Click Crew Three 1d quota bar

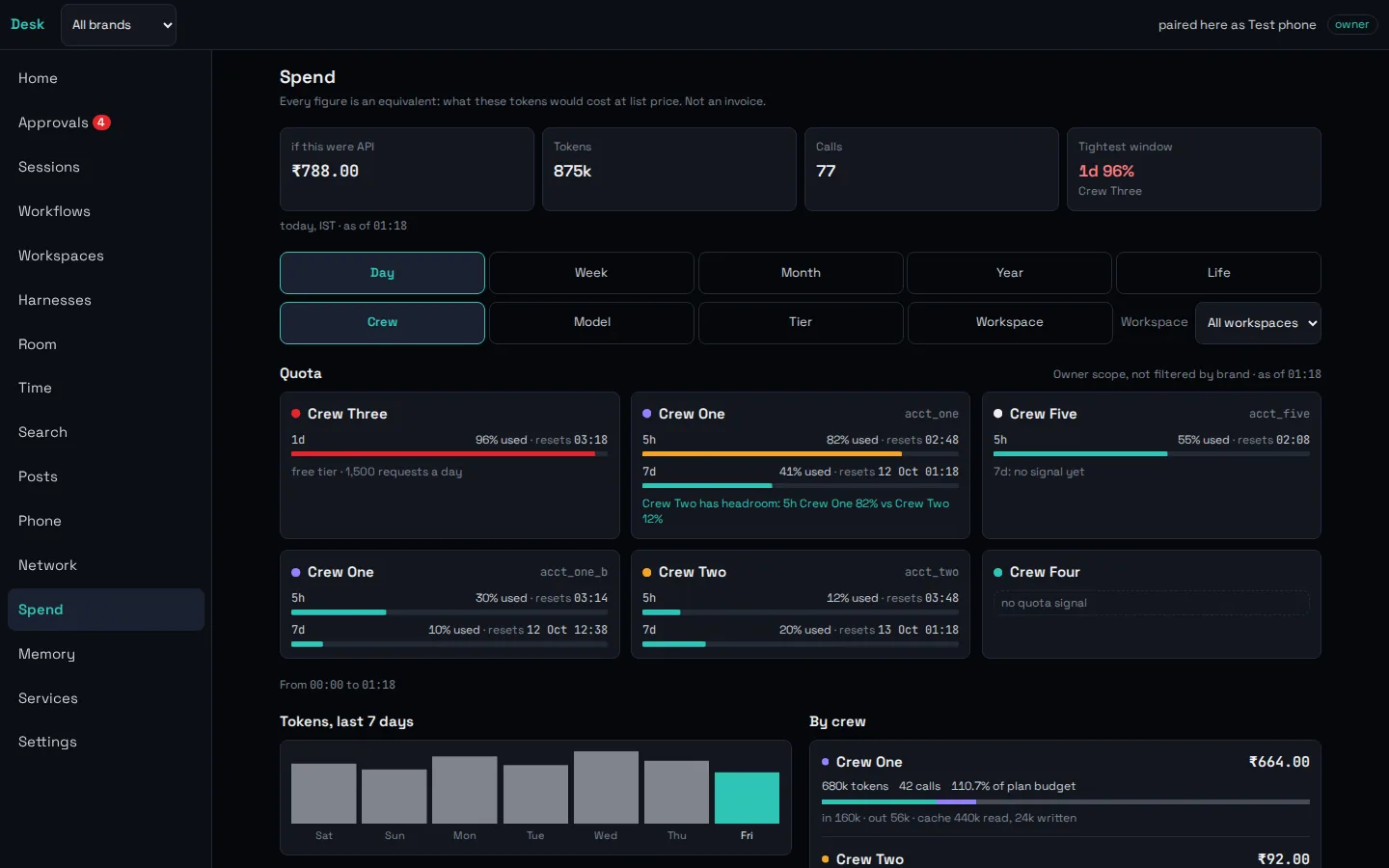449,453
